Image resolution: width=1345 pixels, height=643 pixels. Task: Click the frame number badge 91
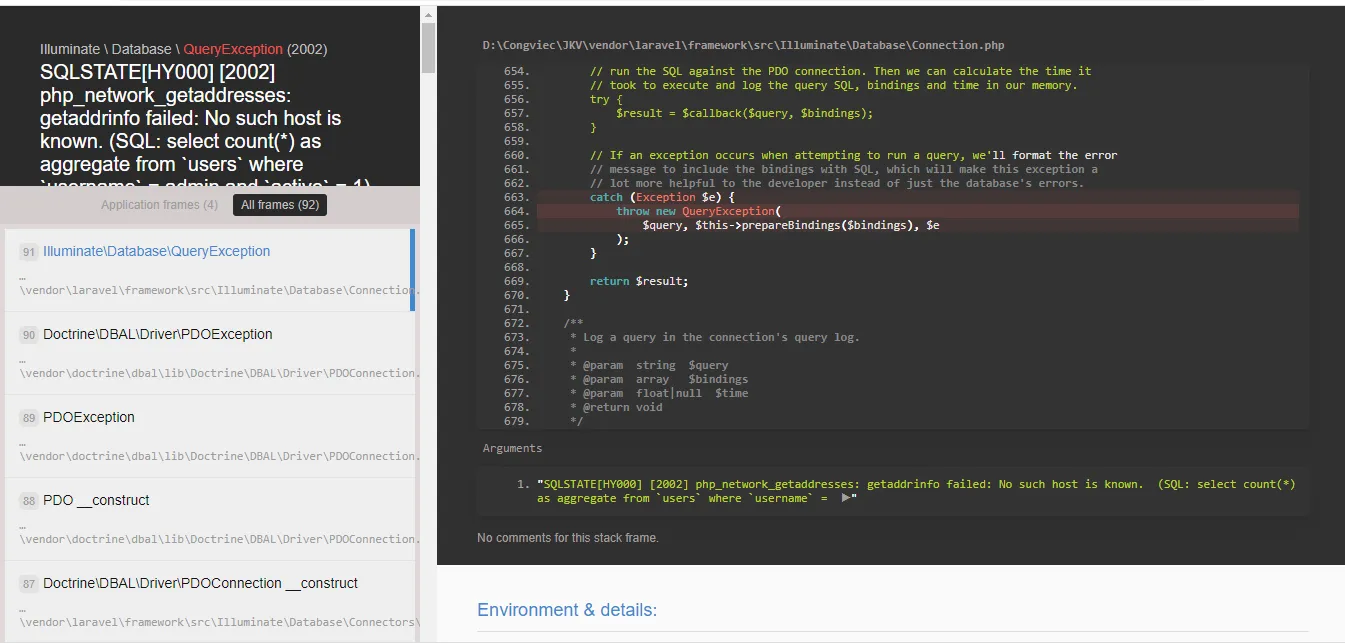pyautogui.click(x=29, y=252)
